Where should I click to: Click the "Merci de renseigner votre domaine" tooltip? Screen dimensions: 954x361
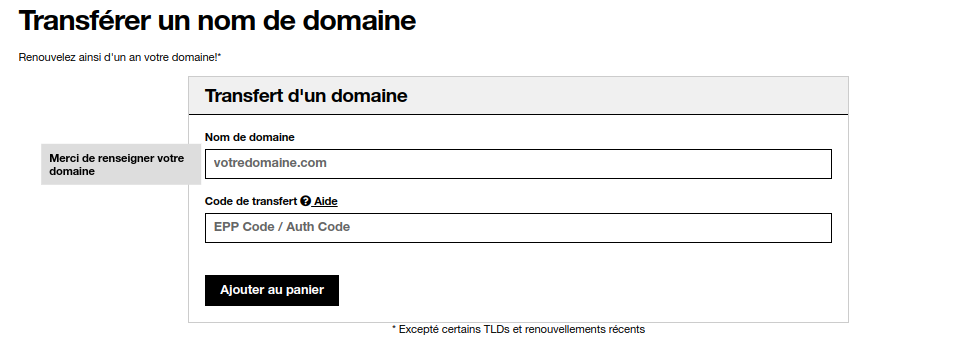pyautogui.click(x=120, y=164)
